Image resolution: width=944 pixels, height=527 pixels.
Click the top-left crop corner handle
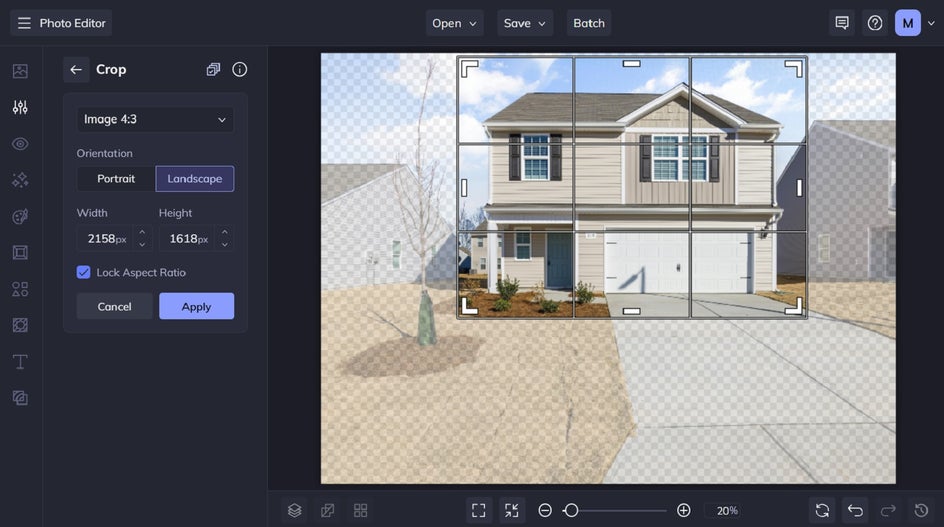[469, 68]
